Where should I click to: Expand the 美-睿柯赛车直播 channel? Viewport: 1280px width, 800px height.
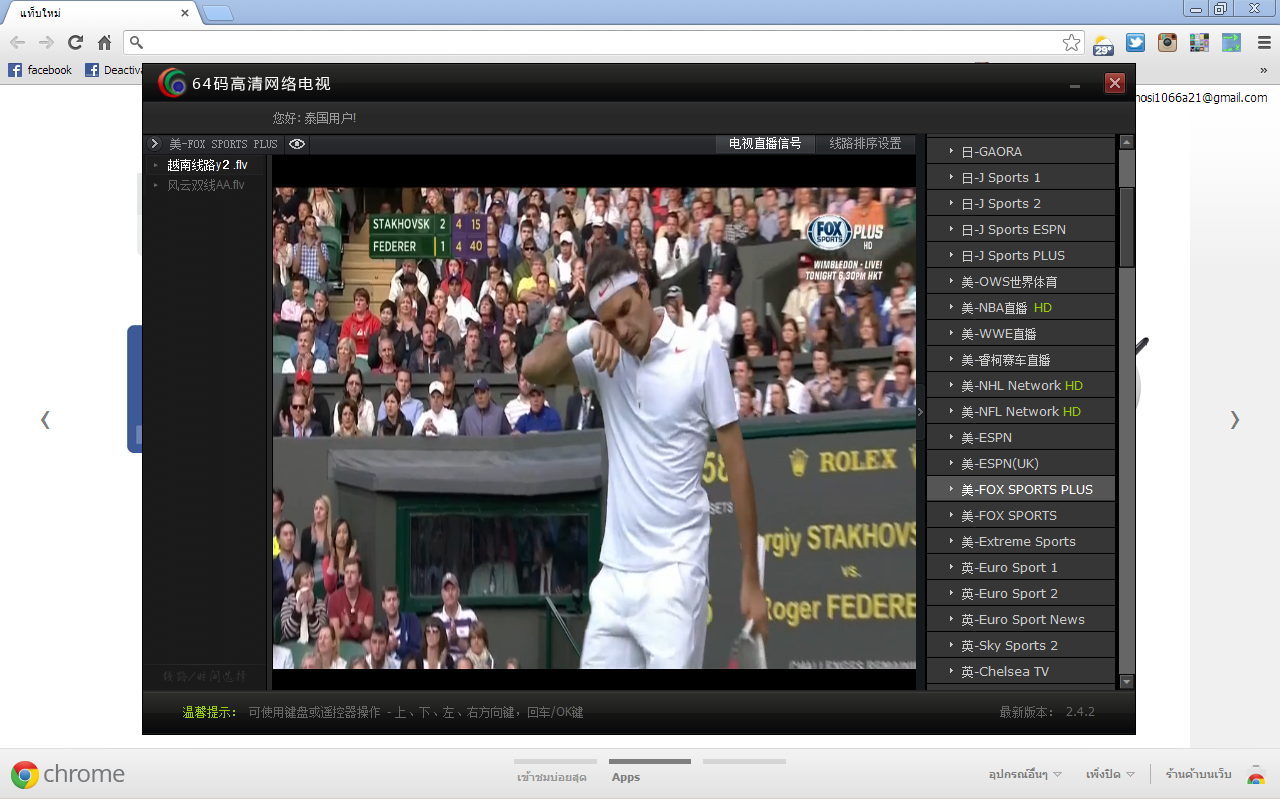point(1020,359)
